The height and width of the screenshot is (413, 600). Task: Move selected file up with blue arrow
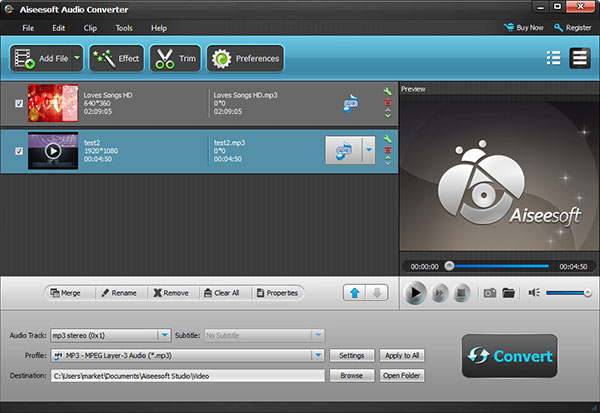[354, 293]
